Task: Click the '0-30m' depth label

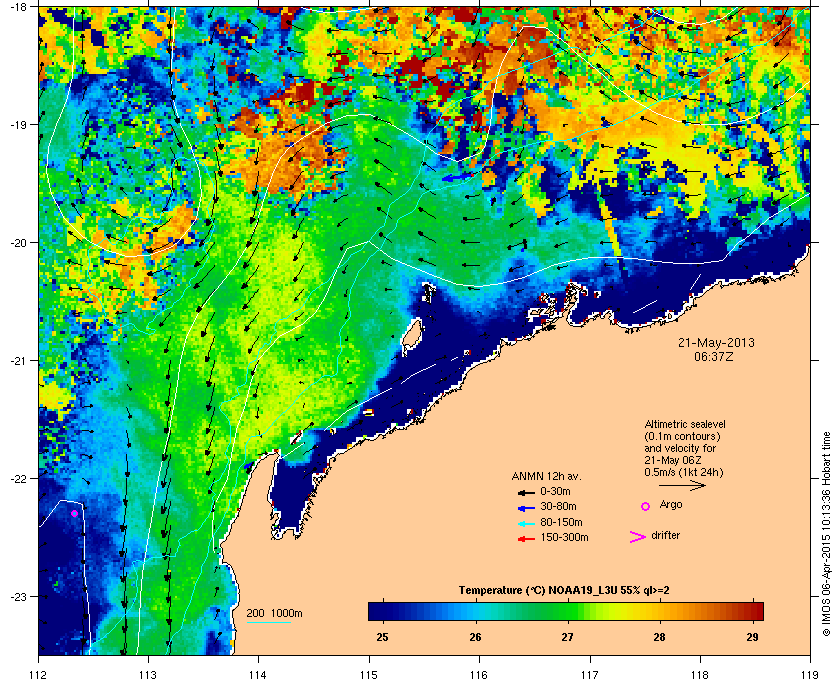Action: pos(555,491)
